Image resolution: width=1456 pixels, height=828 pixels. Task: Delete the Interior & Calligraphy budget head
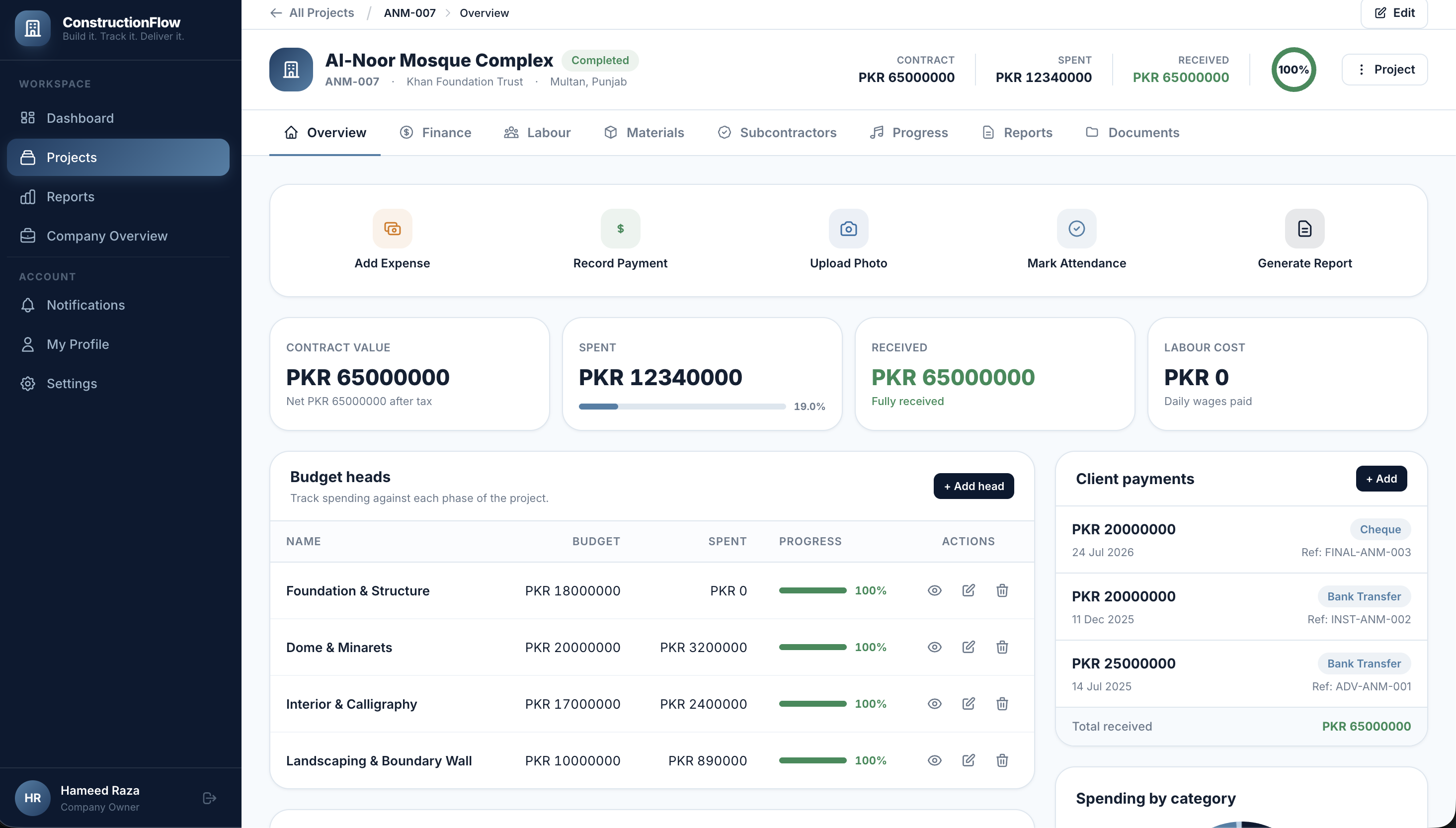tap(1002, 703)
